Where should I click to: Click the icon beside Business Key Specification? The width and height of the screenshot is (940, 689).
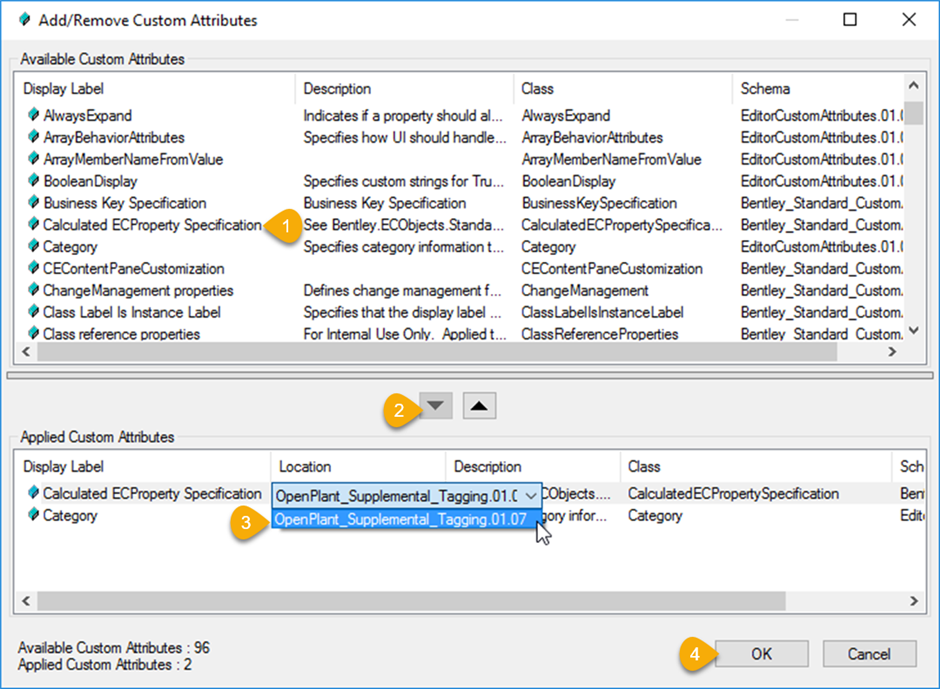[32, 203]
